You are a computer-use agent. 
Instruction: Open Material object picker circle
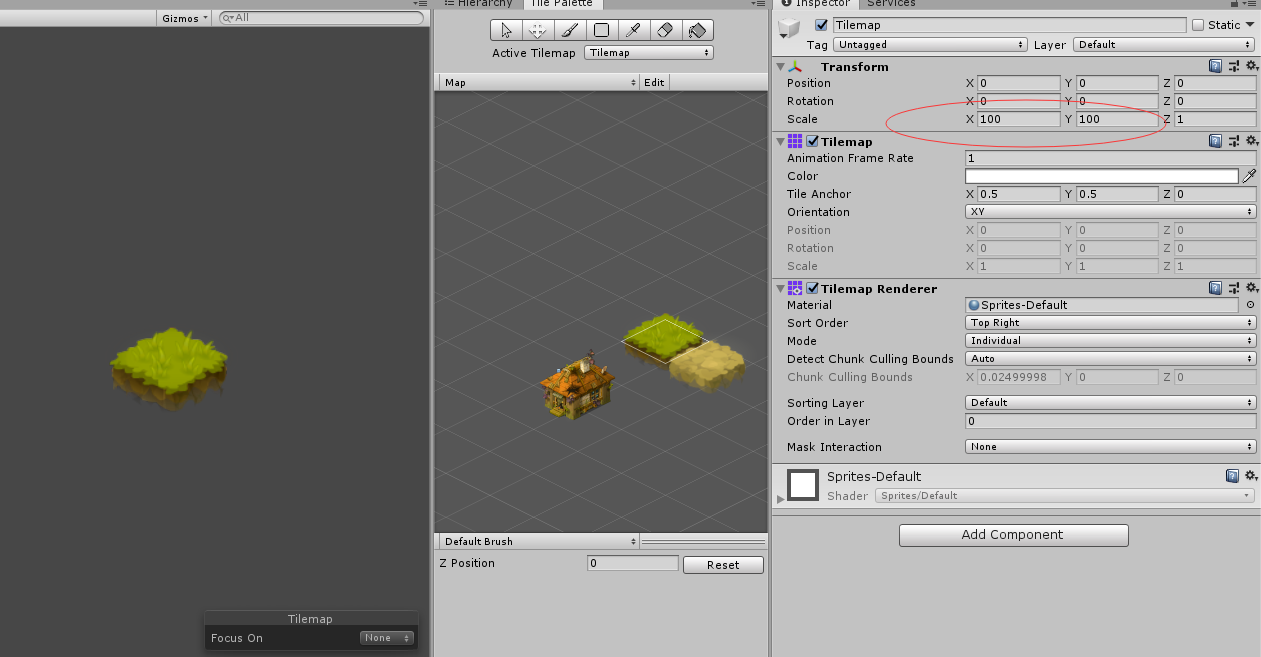point(1250,305)
